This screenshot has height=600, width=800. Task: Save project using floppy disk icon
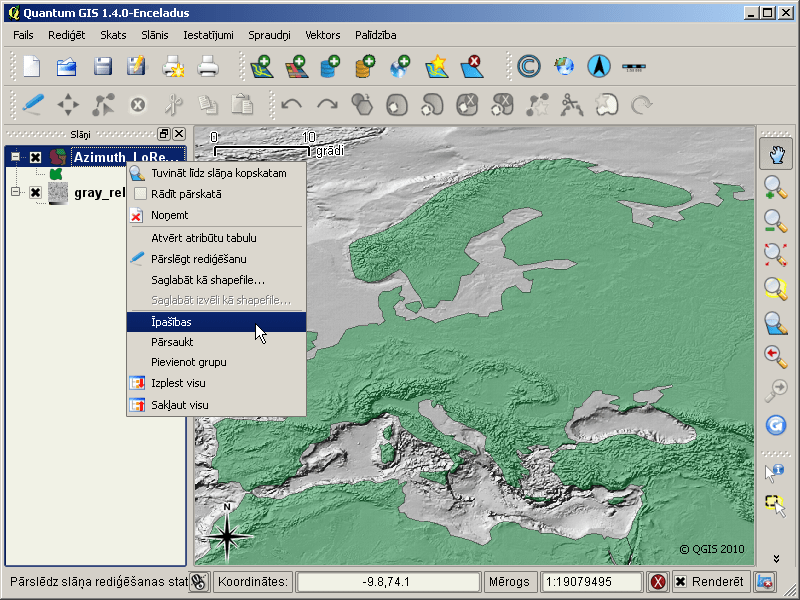(x=103, y=67)
